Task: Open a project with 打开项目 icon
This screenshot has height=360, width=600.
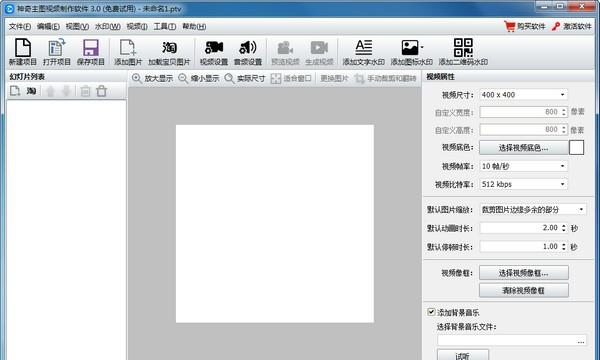Action: coord(57,52)
